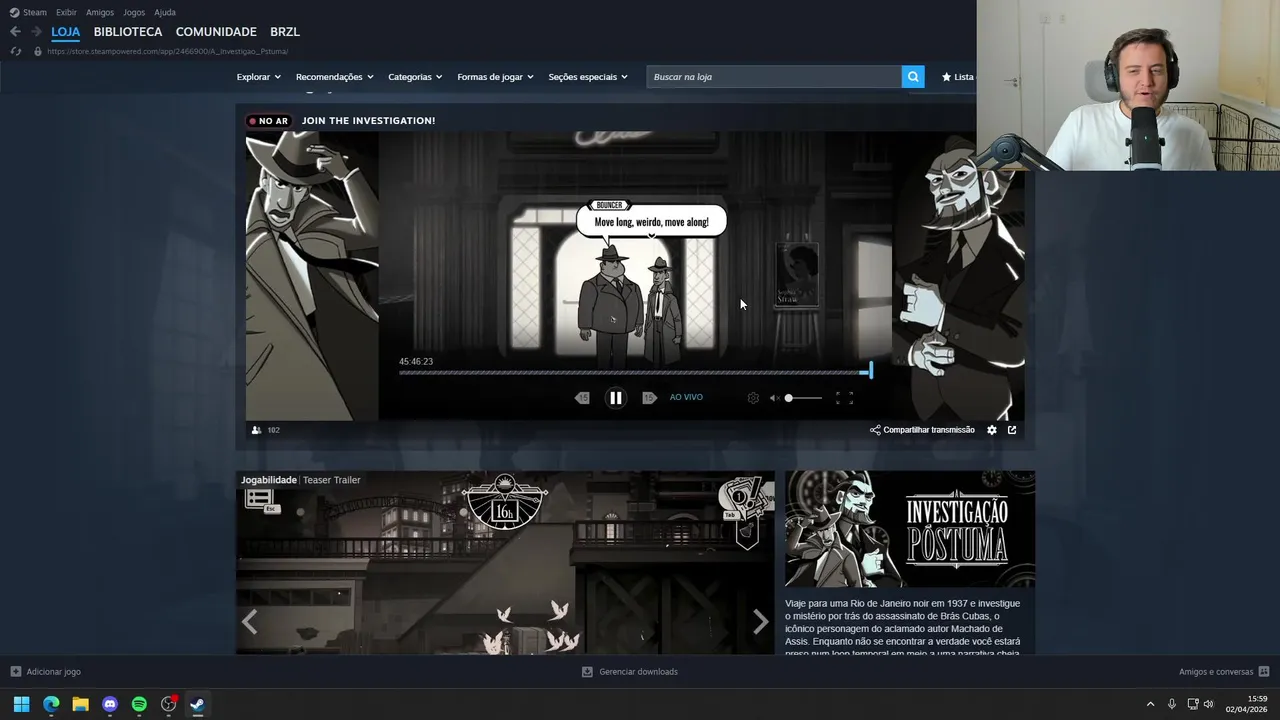Viewport: 1280px width, 720px height.
Task: Open the Windows Start menu
Action: pos(21,704)
